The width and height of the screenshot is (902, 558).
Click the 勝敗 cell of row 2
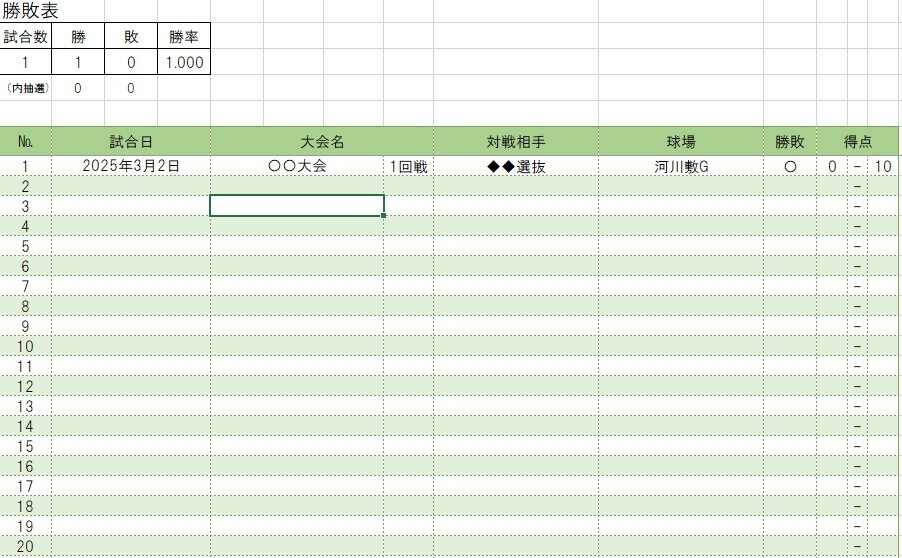790,186
